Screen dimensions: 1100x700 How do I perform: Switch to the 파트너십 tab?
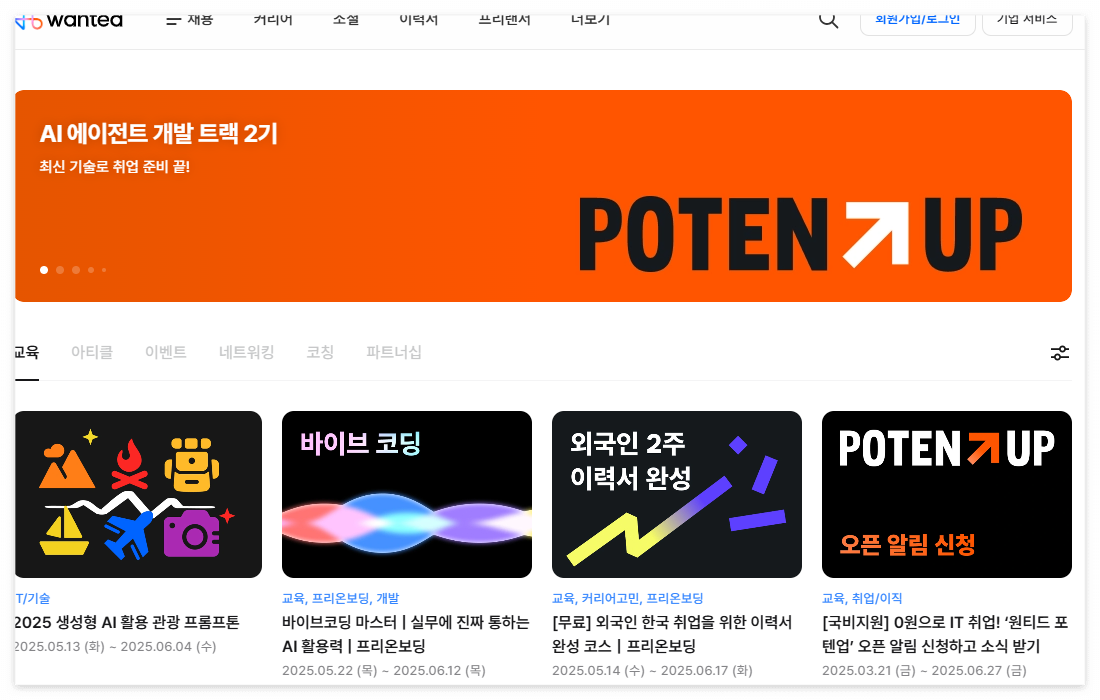click(x=394, y=352)
